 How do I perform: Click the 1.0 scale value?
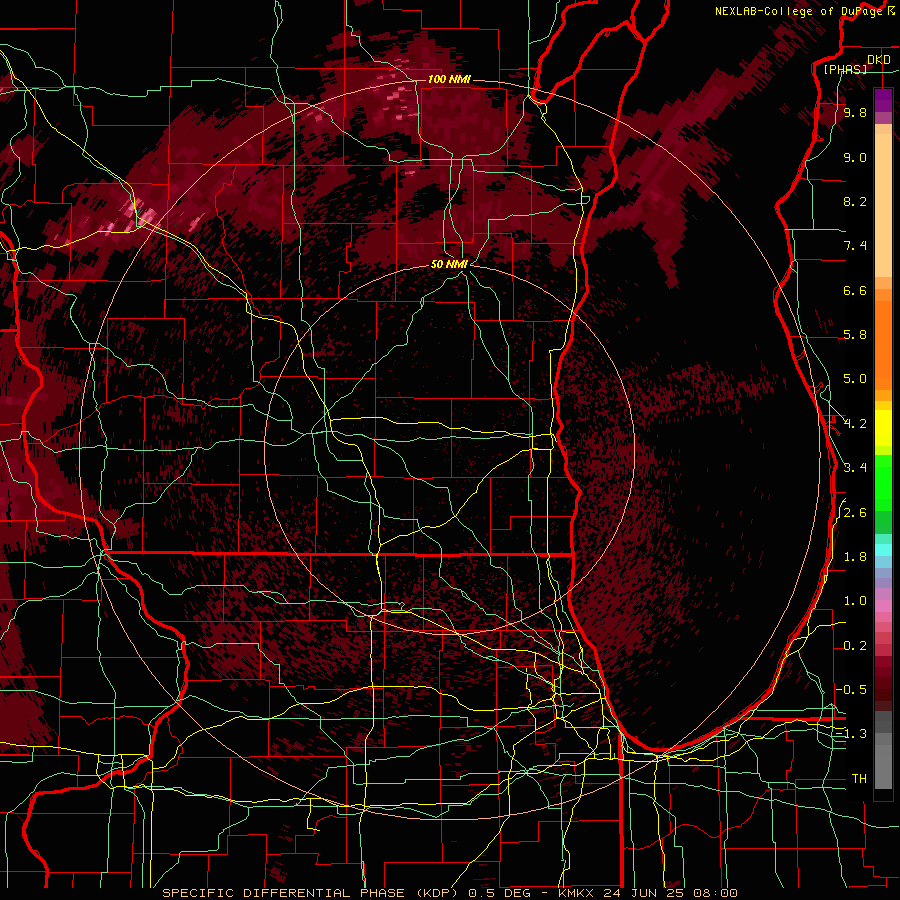[855, 601]
